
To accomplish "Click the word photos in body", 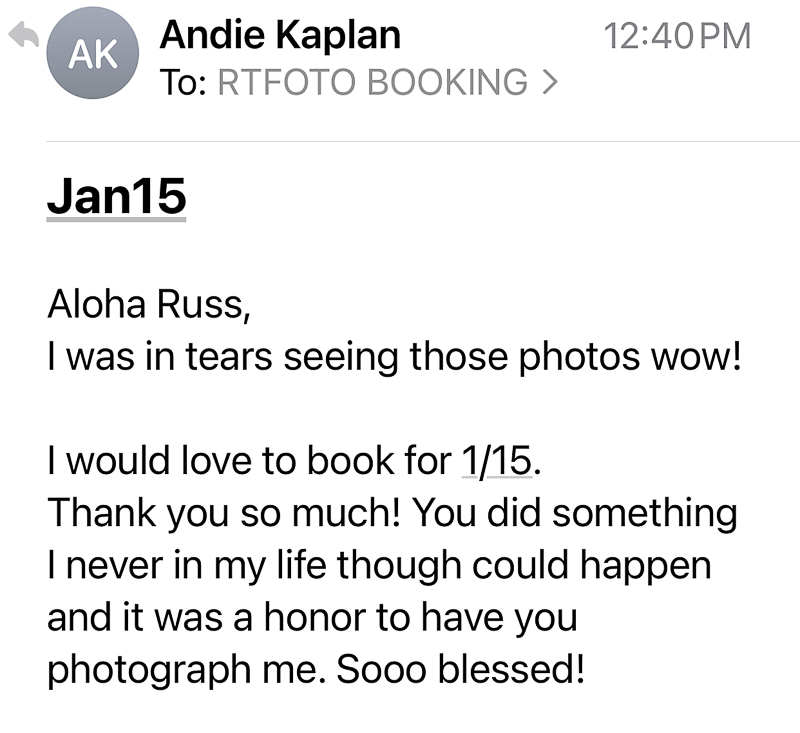I will (x=579, y=357).
